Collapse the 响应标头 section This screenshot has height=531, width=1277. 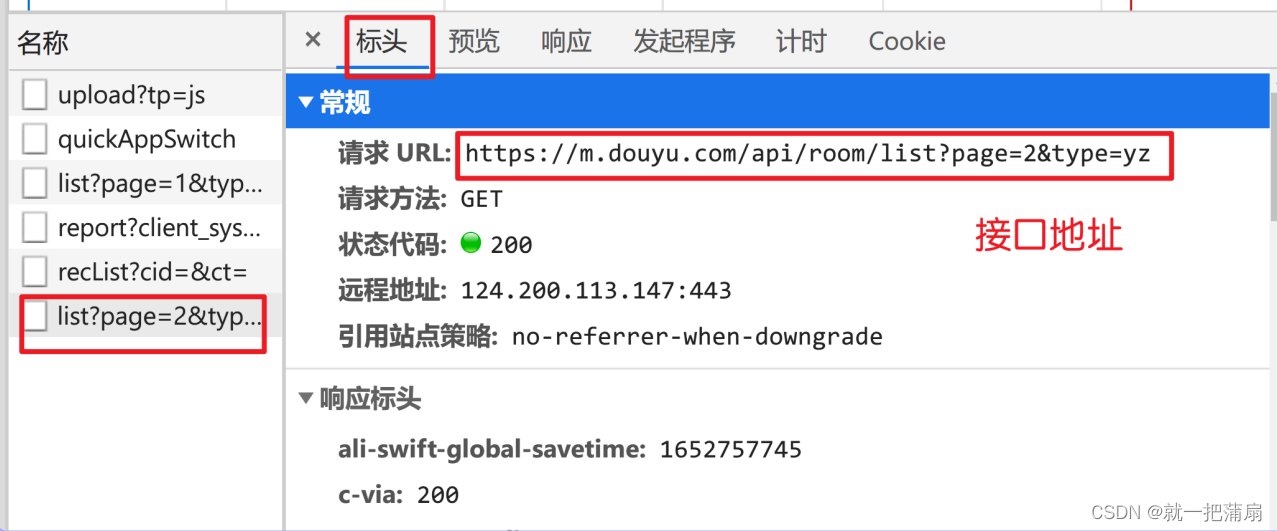(x=306, y=399)
